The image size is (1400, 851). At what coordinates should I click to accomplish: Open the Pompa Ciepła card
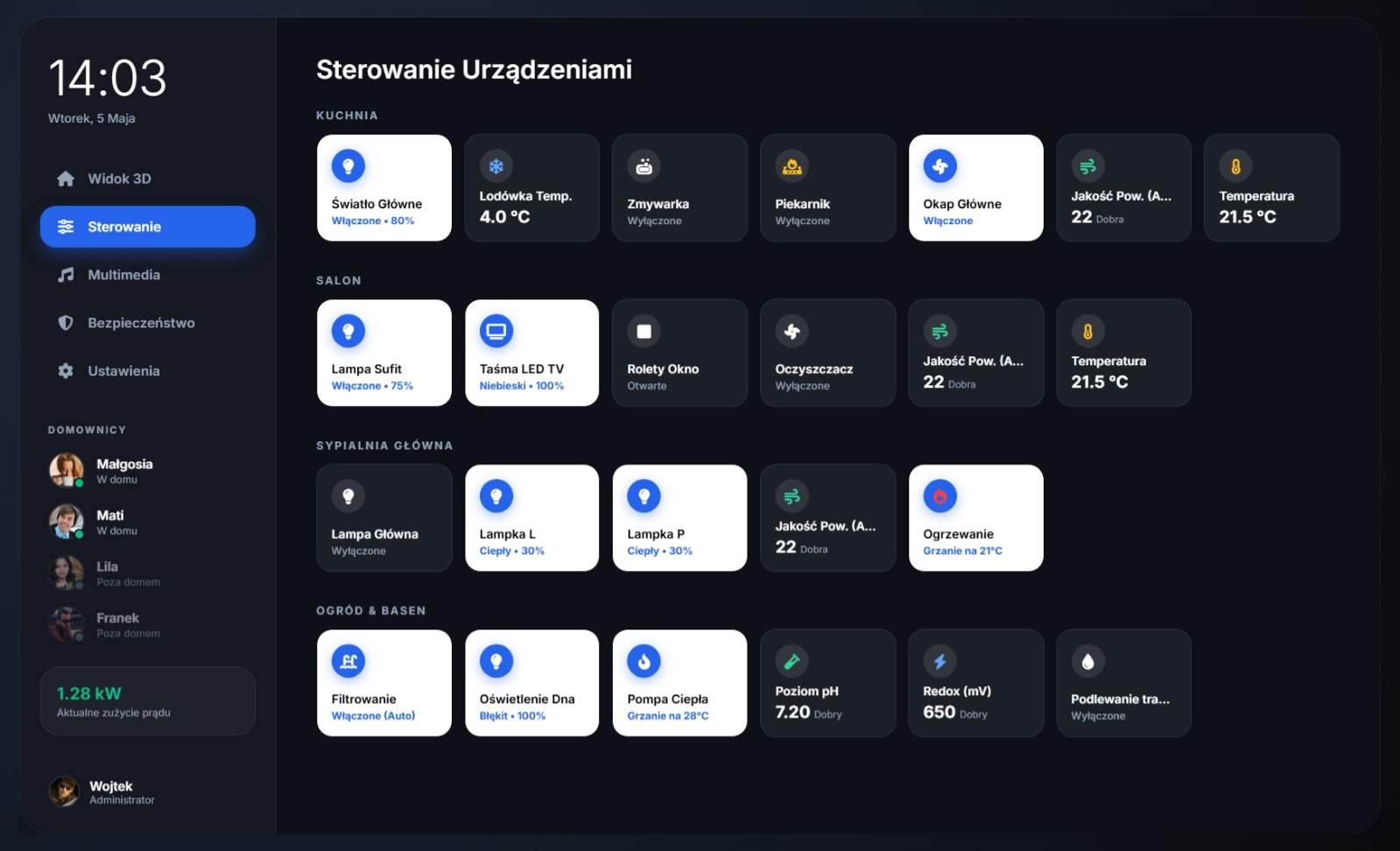pos(679,683)
